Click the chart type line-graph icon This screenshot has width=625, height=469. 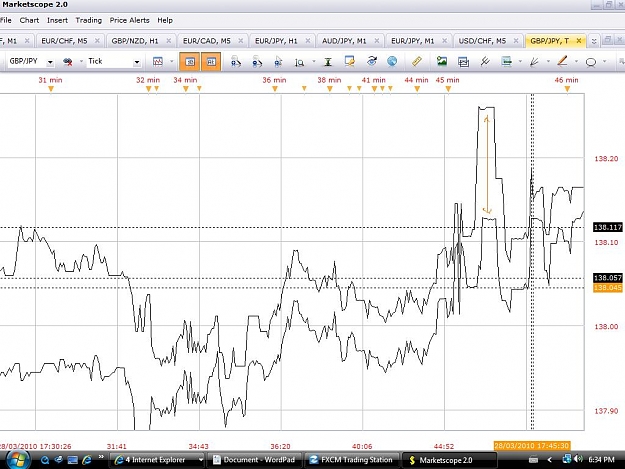pos(158,61)
